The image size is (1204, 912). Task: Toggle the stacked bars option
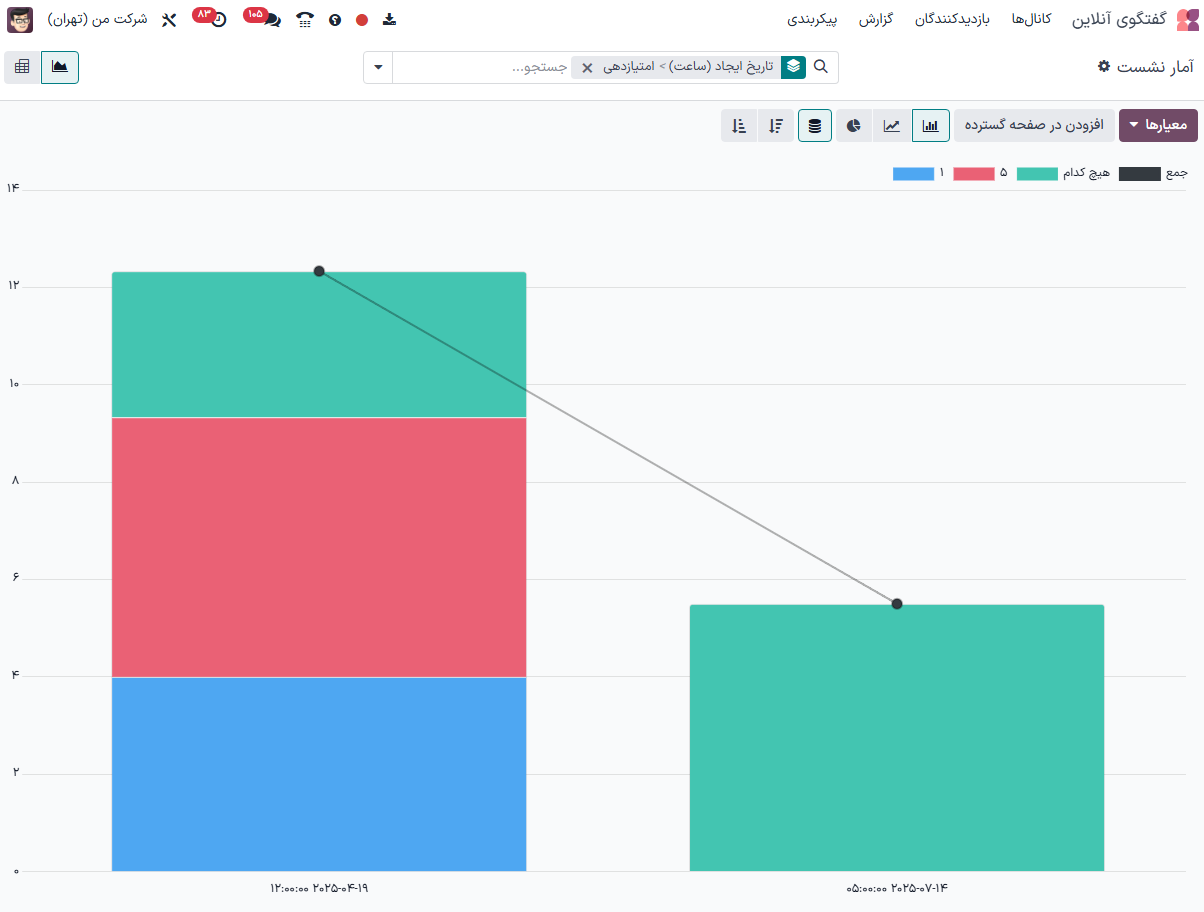[815, 126]
